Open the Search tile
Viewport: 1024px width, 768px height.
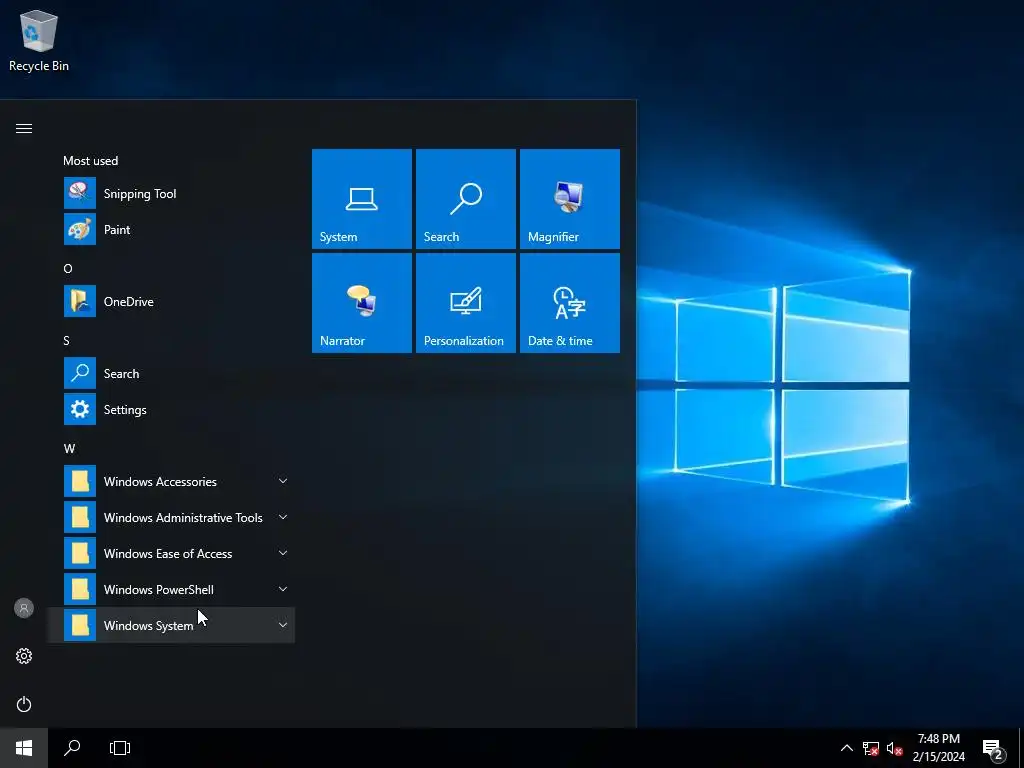click(466, 199)
